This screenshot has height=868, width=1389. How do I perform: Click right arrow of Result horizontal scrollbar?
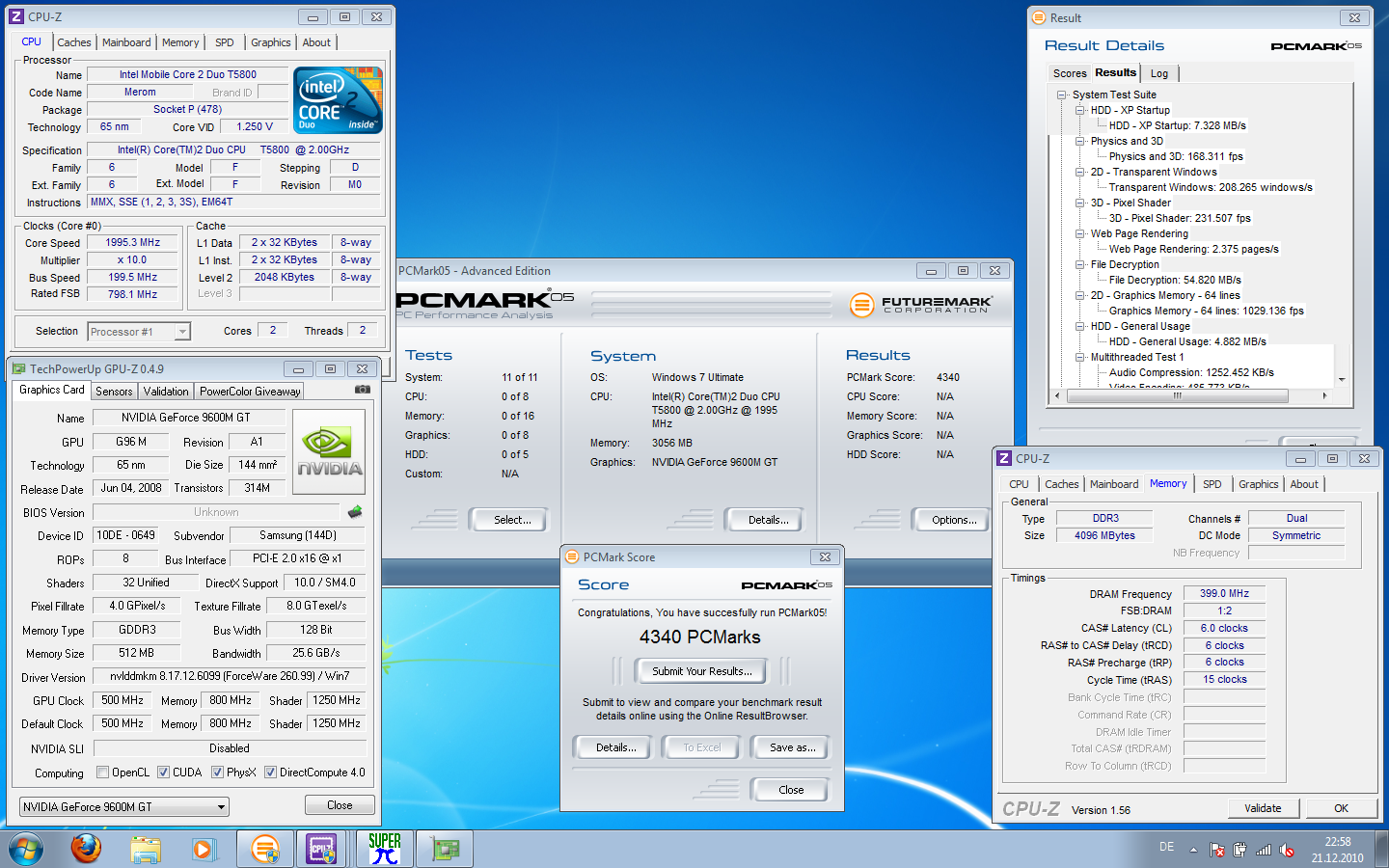(x=1324, y=395)
